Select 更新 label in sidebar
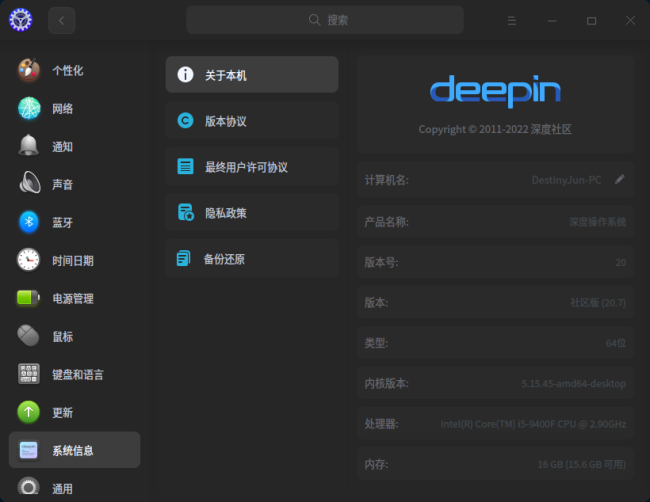This screenshot has height=502, width=650. [x=63, y=412]
